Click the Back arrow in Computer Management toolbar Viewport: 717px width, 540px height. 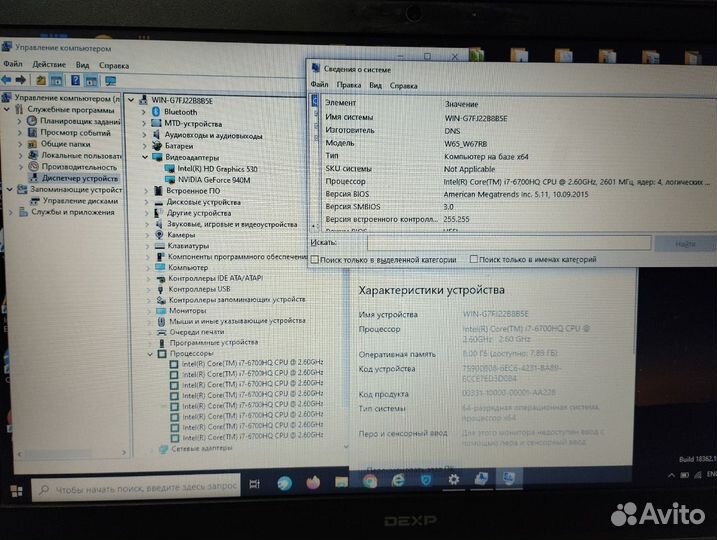(x=6, y=80)
